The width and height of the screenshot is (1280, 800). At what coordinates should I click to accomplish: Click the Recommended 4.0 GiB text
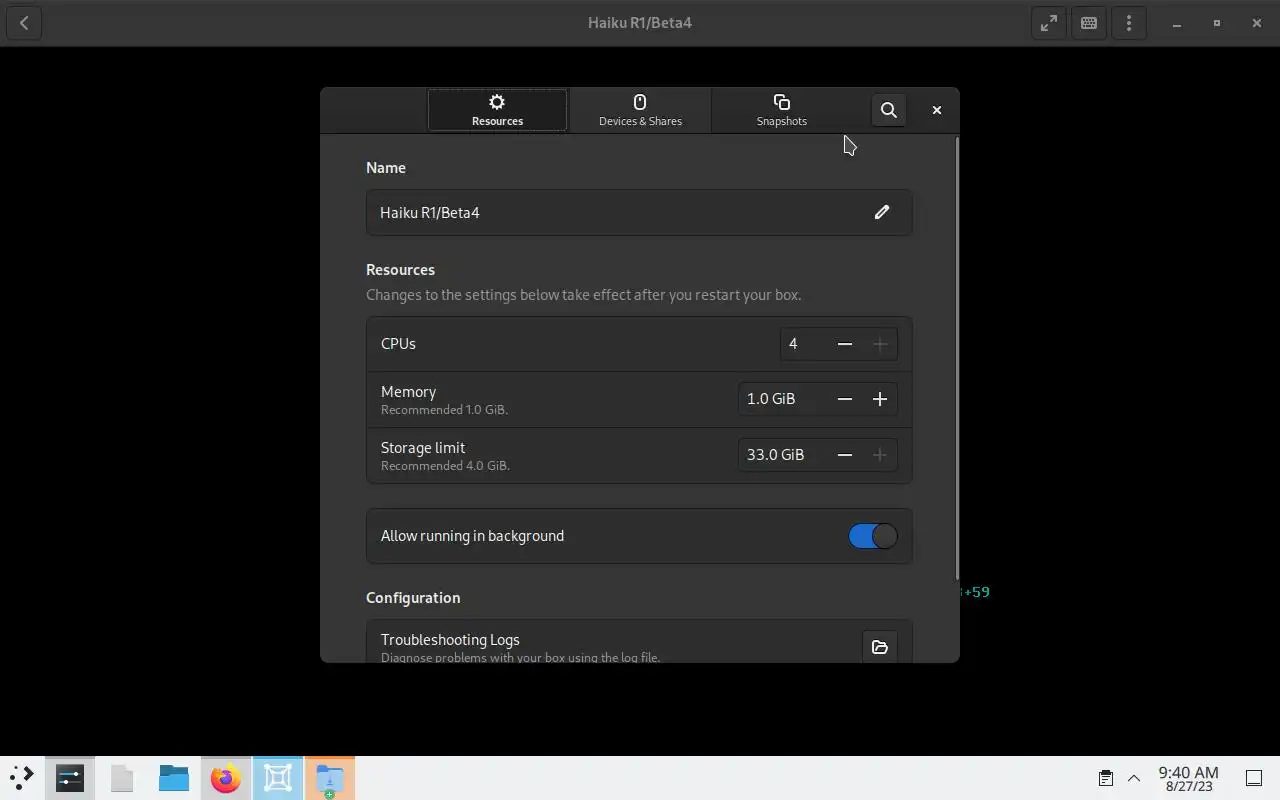click(445, 466)
